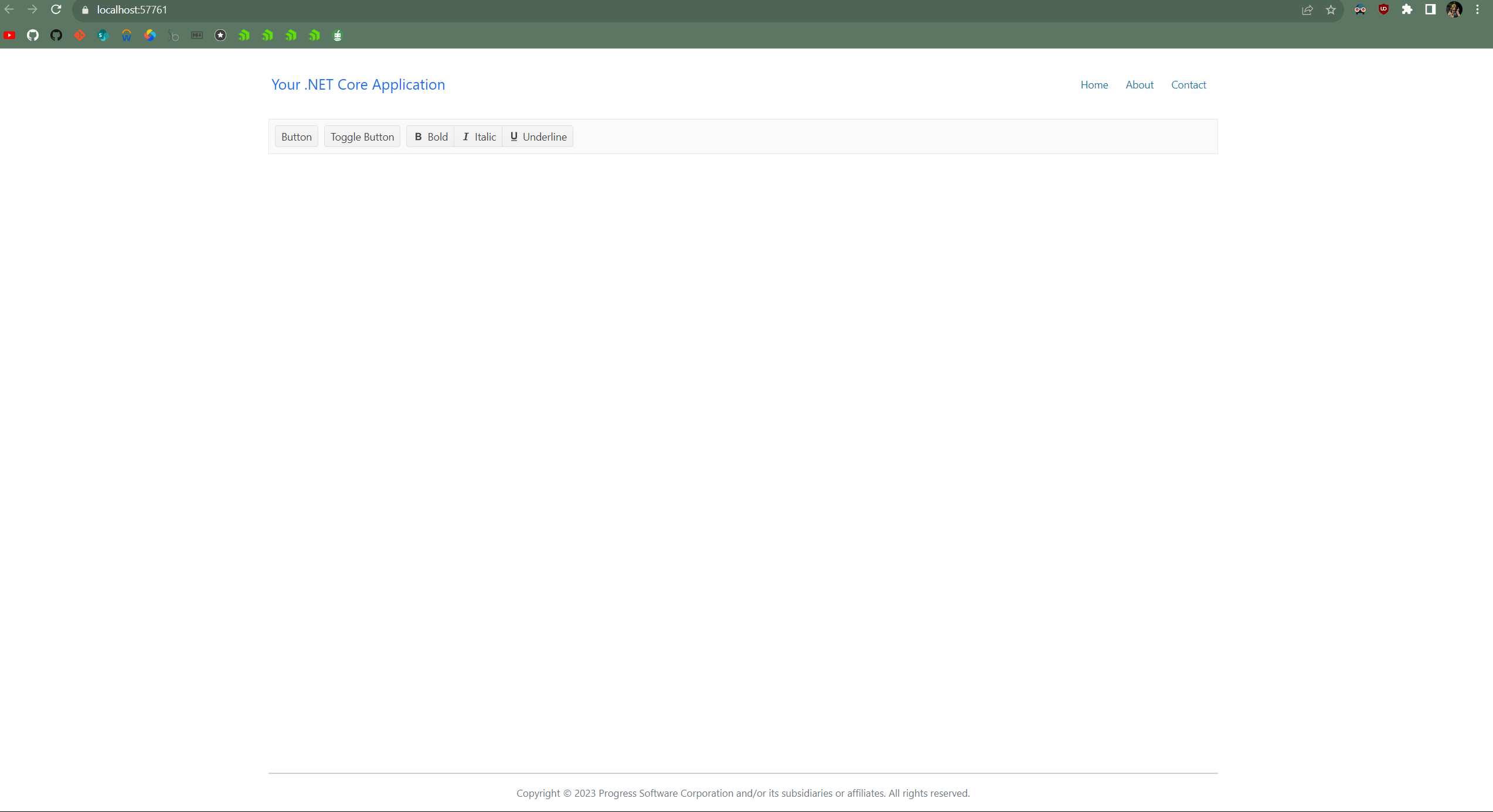Image resolution: width=1493 pixels, height=812 pixels.
Task: Toggle the Bold formatting button
Action: (x=431, y=137)
